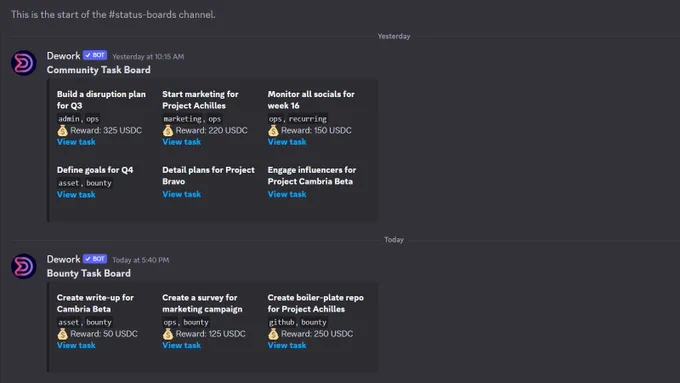Open View task for Define goals for Q4
This screenshot has height=383, width=680.
pyautogui.click(x=76, y=194)
